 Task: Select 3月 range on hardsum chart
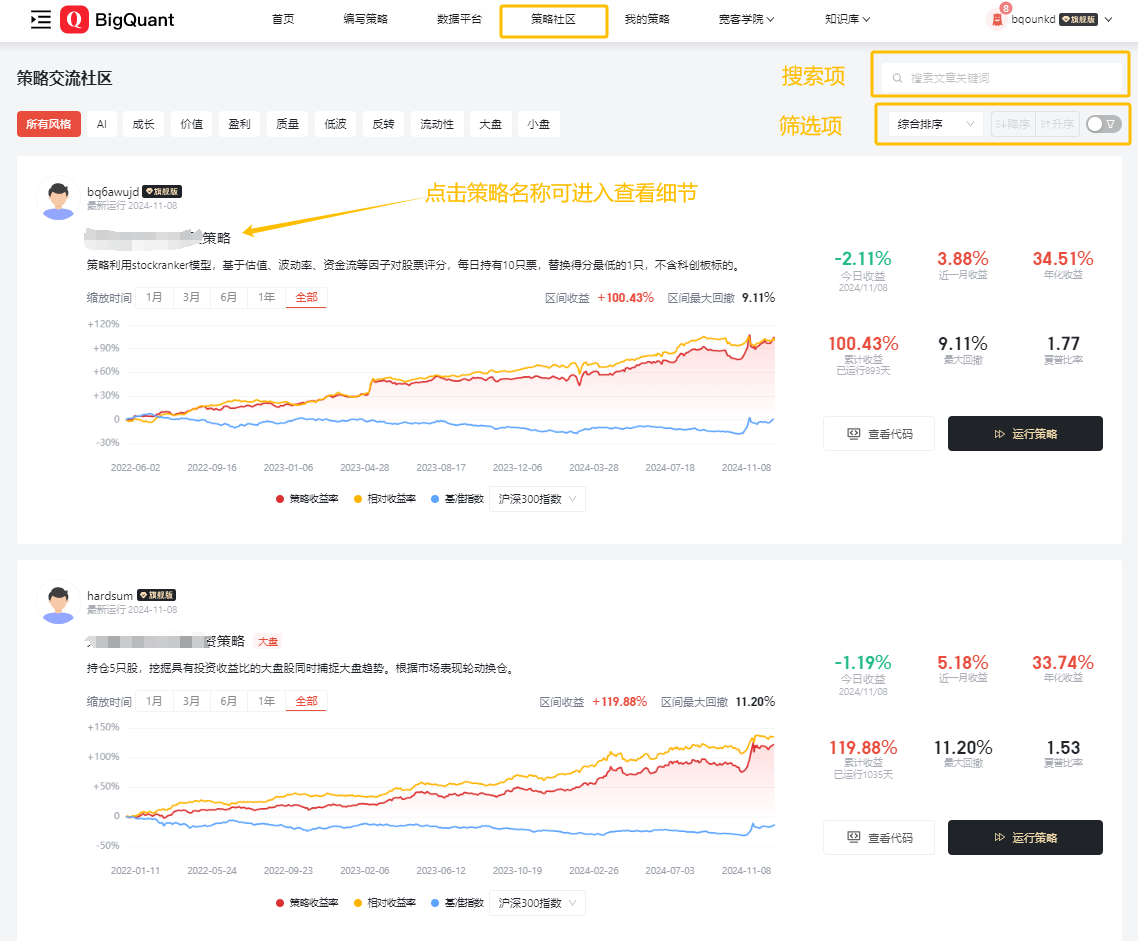pyautogui.click(x=192, y=701)
